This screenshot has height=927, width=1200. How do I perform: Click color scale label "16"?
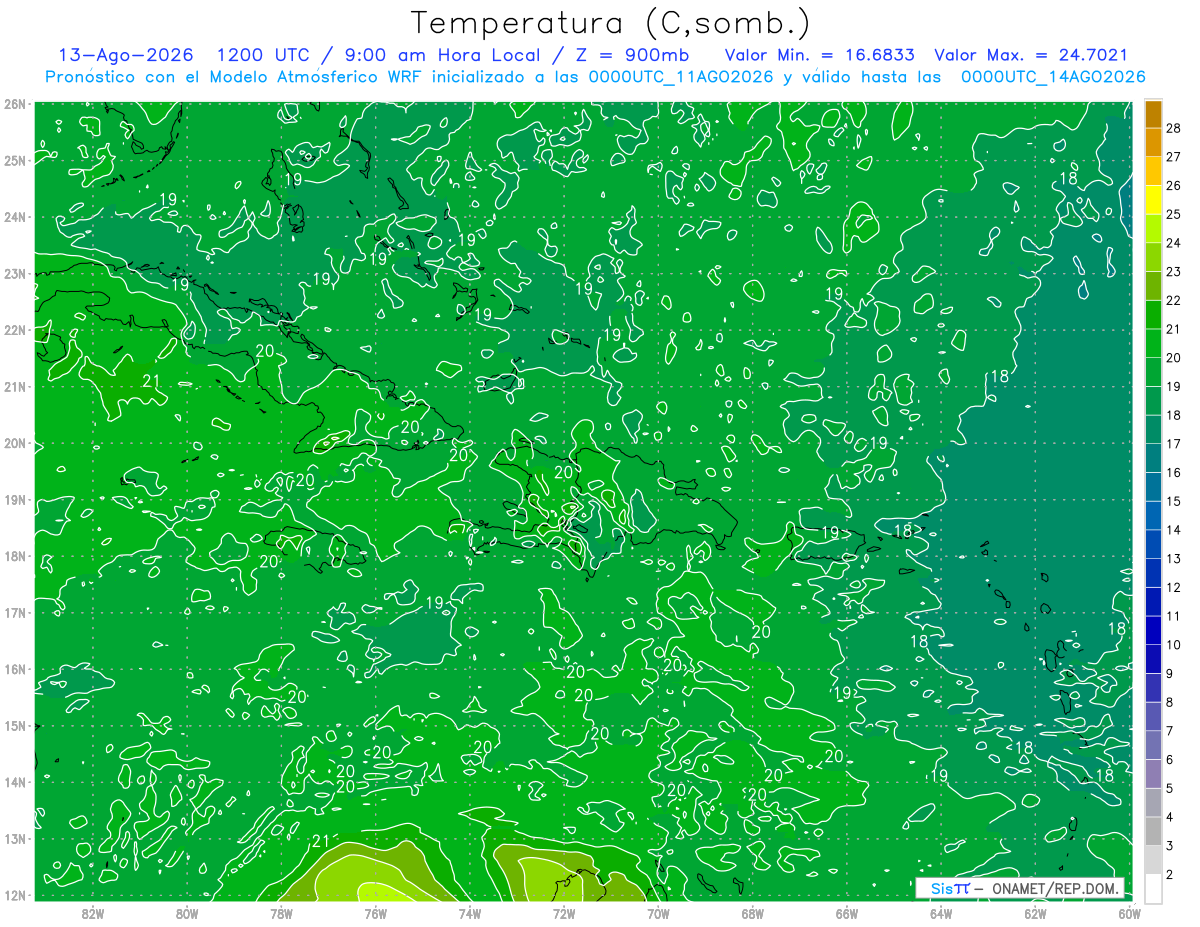(x=1174, y=472)
